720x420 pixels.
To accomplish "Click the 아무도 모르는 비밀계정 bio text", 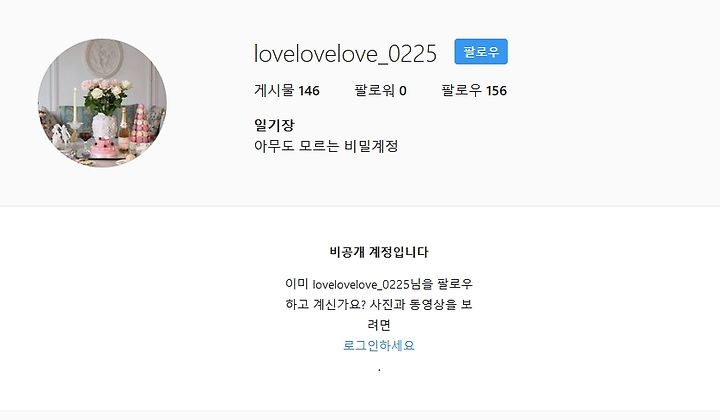I will click(326, 146).
